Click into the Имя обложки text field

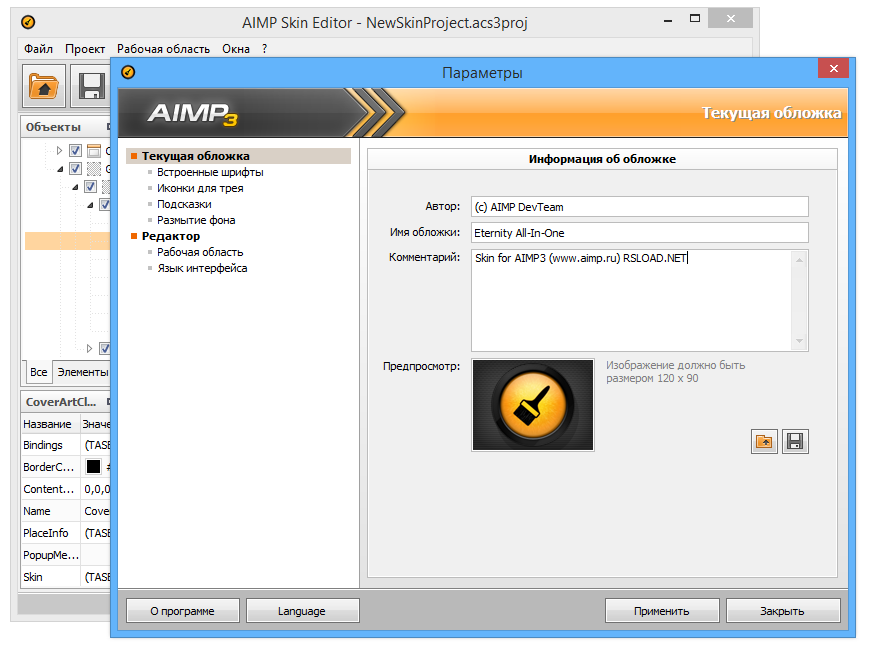638,232
